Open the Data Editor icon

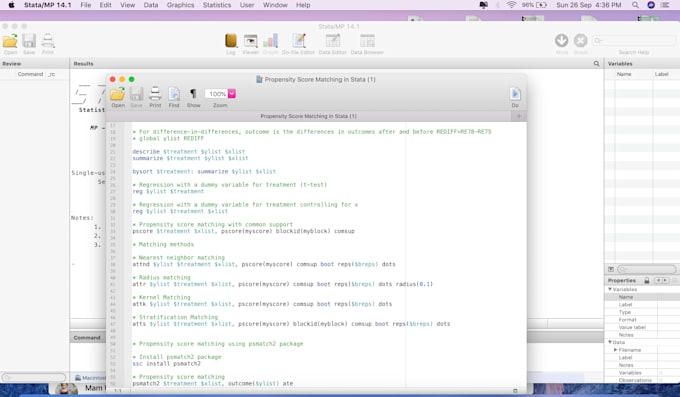333,41
